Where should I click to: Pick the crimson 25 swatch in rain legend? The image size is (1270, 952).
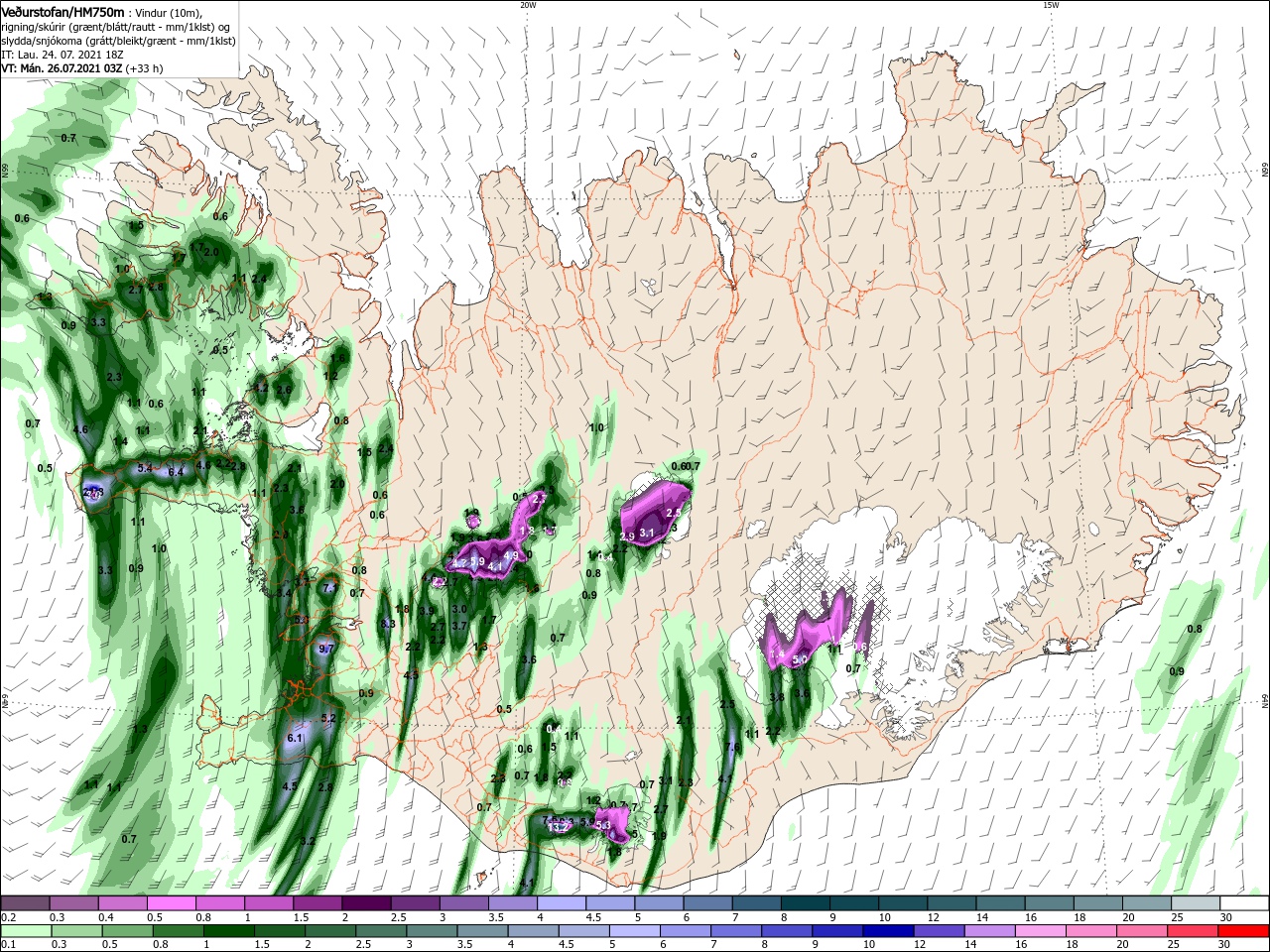click(x=1192, y=931)
